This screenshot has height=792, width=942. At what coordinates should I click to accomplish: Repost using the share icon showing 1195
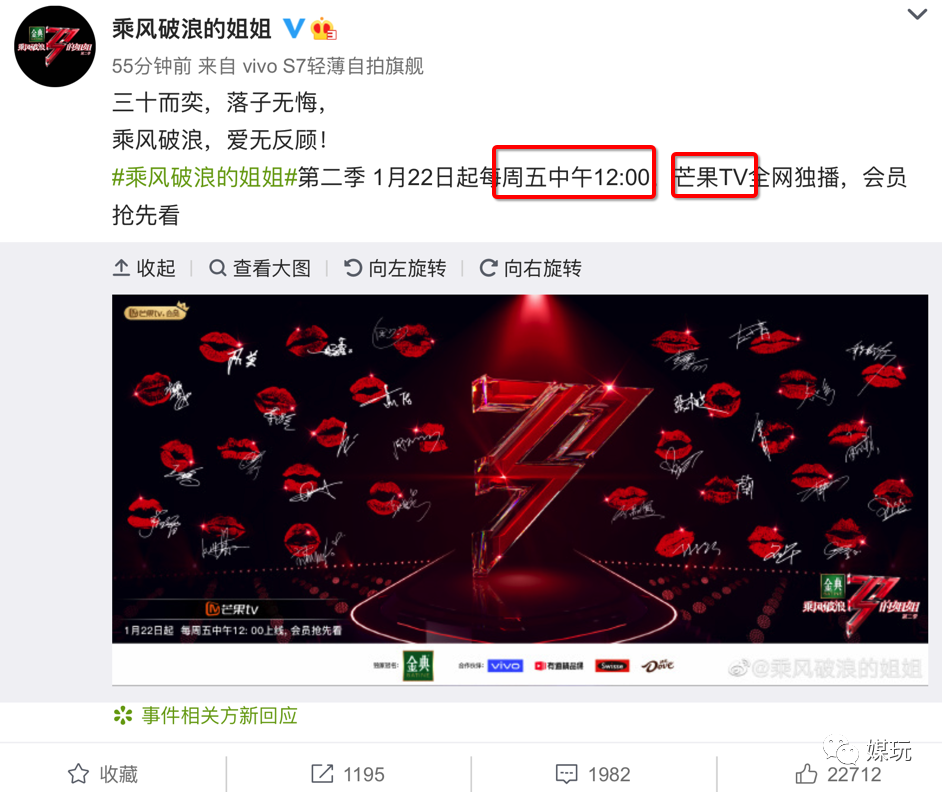tap(322, 774)
